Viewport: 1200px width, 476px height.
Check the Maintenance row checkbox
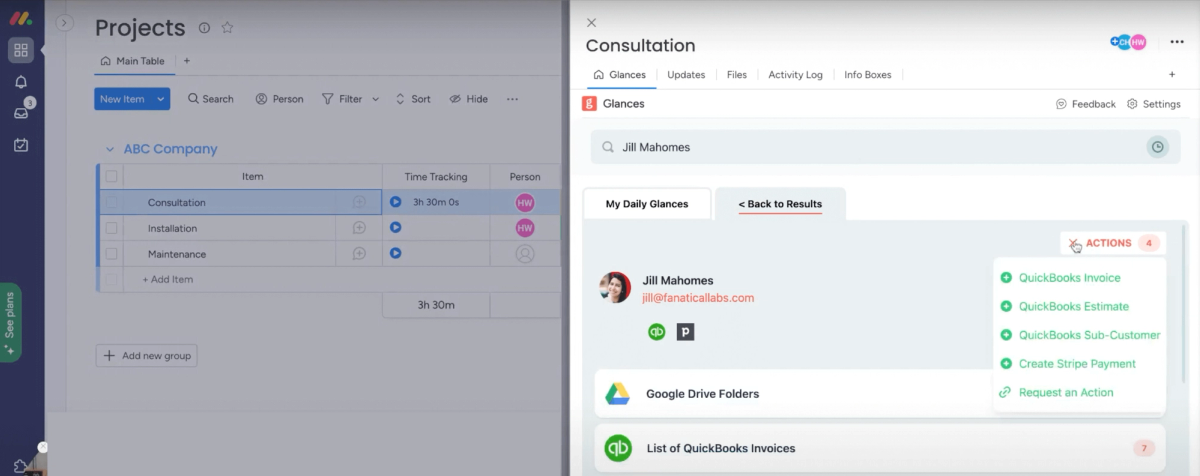tap(112, 254)
